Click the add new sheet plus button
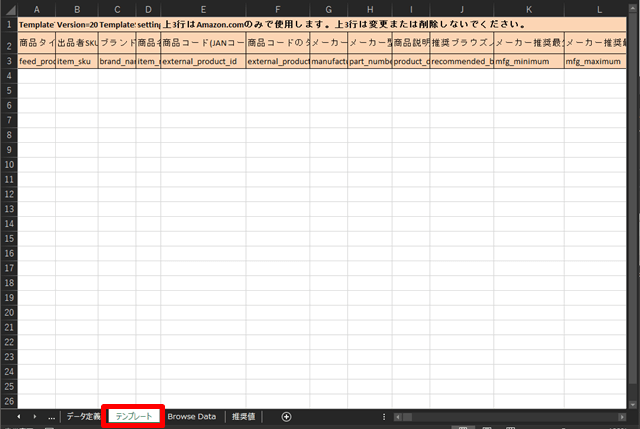Screen dimensions: 640x429 tap(287, 416)
